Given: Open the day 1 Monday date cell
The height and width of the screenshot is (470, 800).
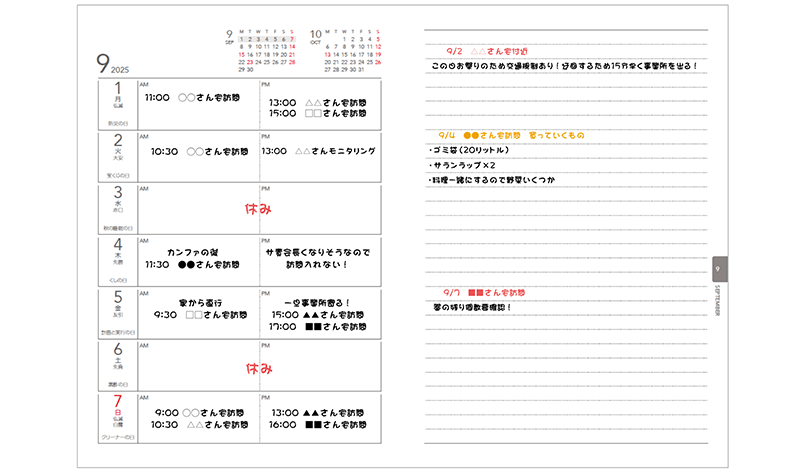Looking at the screenshot, I should click(117, 104).
